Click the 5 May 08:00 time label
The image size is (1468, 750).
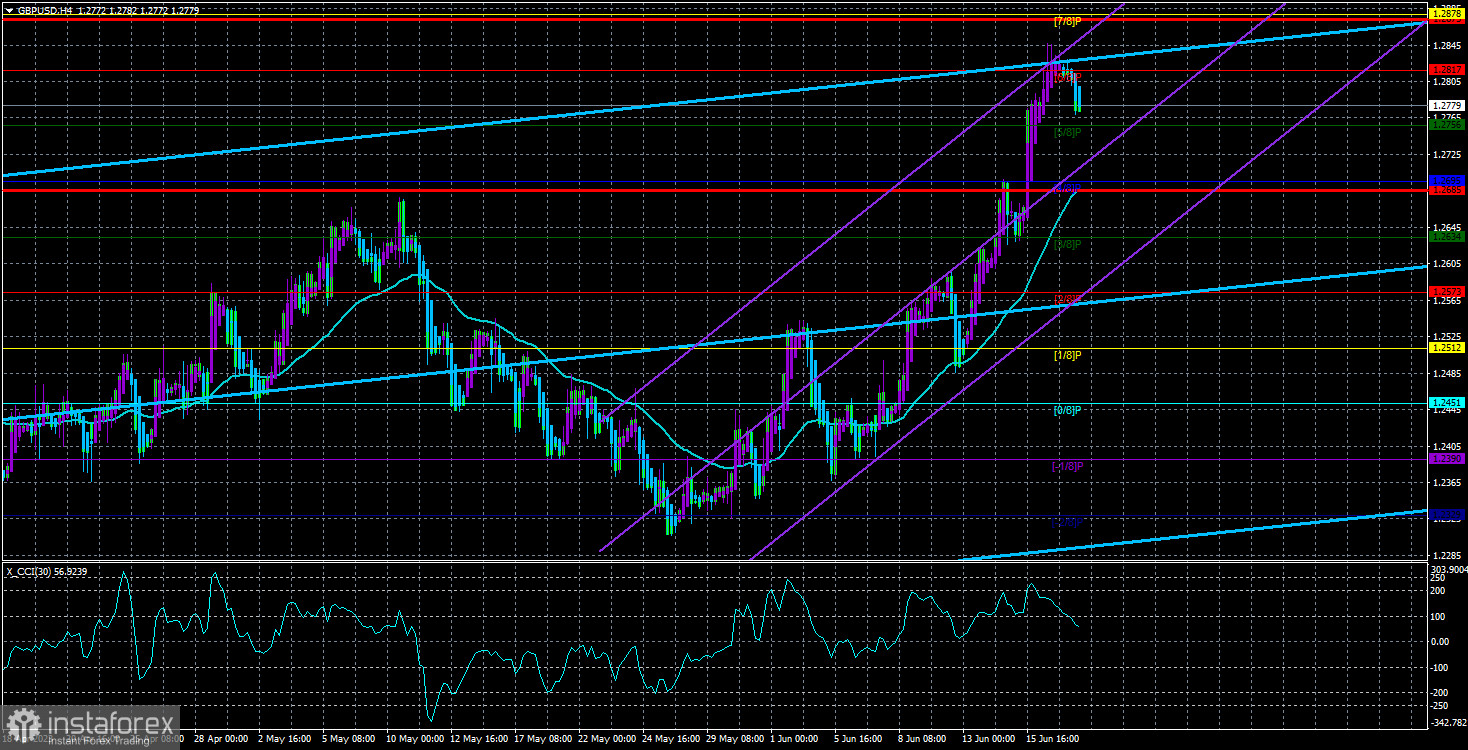pyautogui.click(x=349, y=740)
